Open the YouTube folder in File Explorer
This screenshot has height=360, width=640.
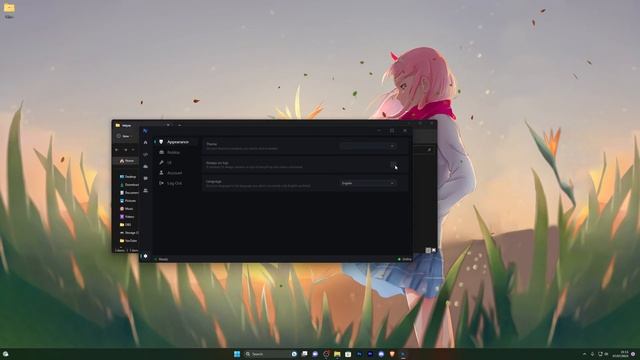129,241
